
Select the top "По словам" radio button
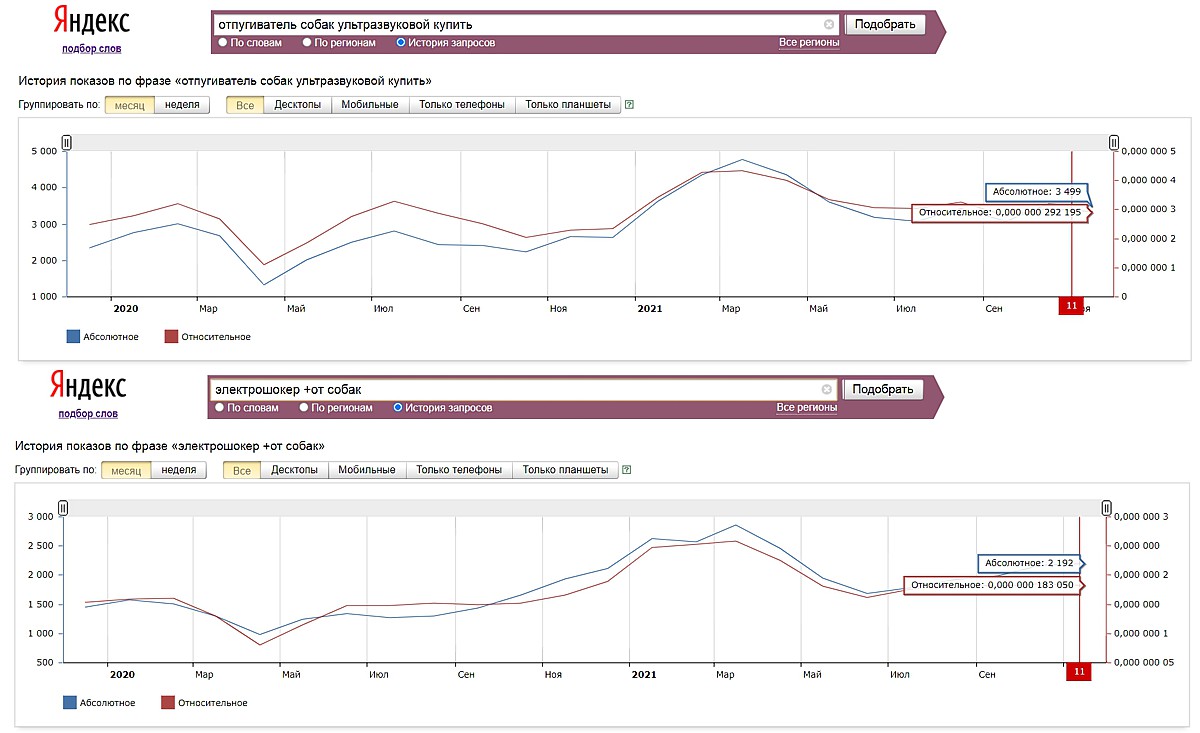point(222,43)
